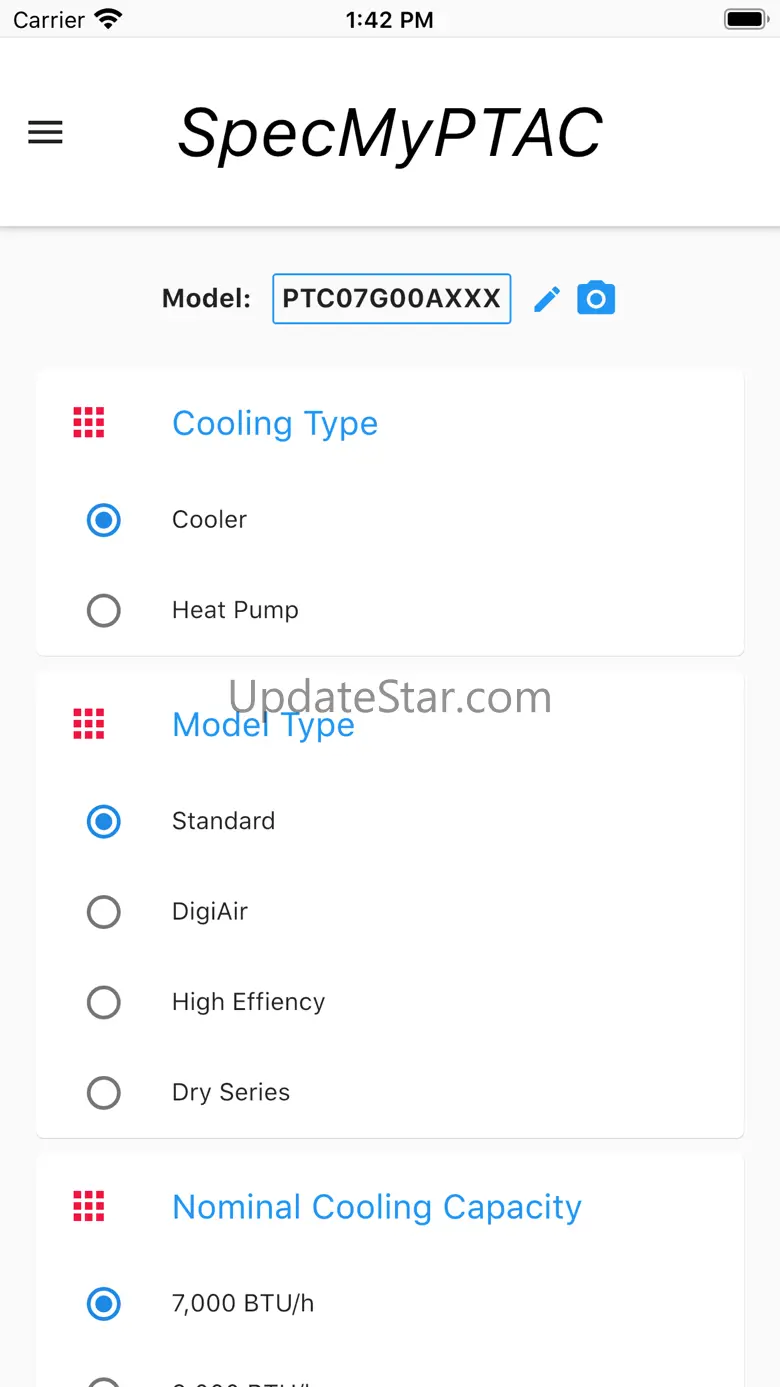
Task: Tap the Wi-Fi status icon
Action: click(107, 19)
